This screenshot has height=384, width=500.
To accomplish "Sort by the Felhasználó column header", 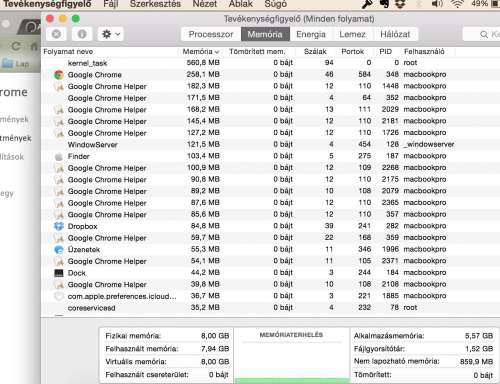I will tap(424, 52).
